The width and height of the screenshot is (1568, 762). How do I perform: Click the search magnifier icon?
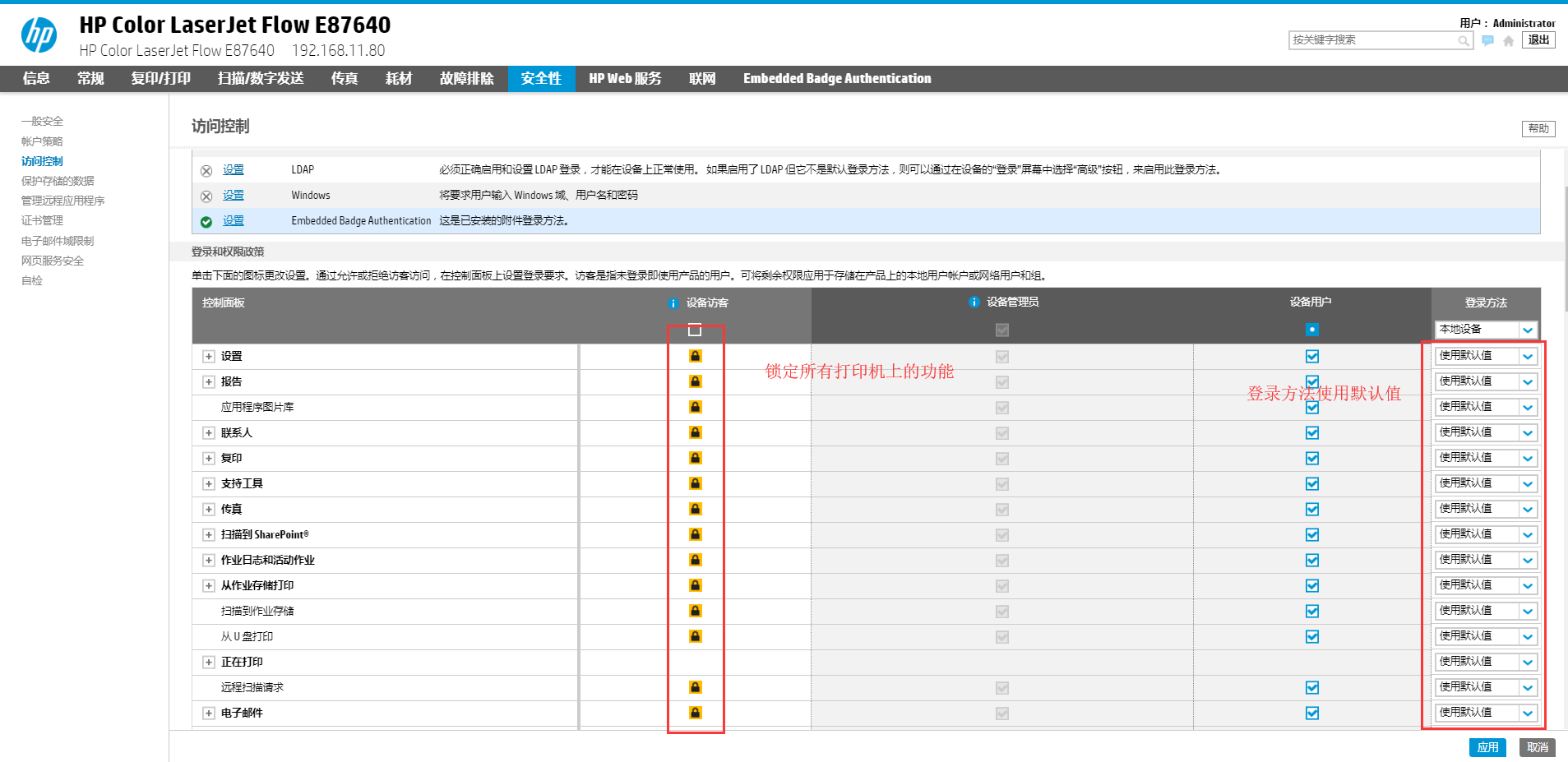[x=1464, y=40]
